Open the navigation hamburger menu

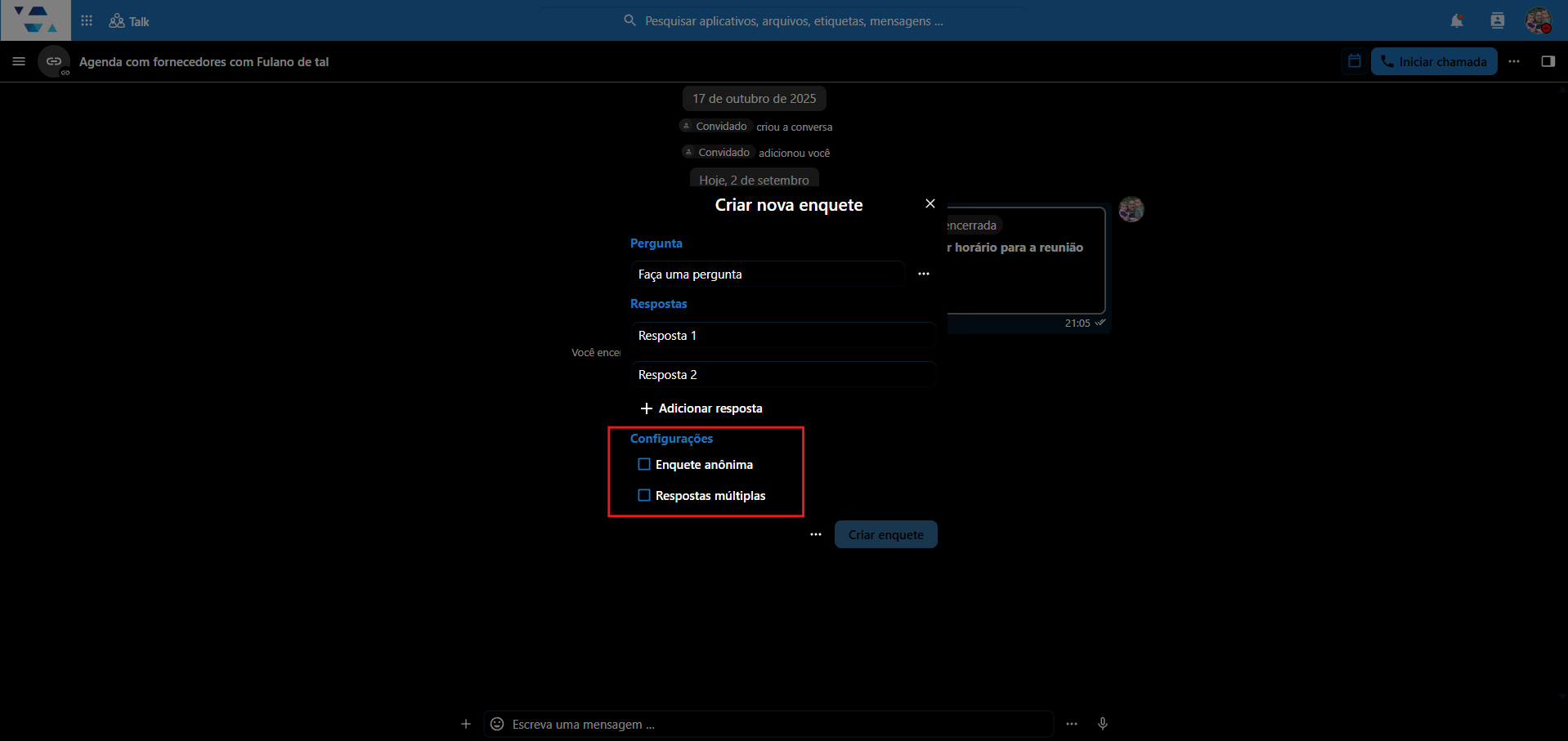[x=19, y=61]
